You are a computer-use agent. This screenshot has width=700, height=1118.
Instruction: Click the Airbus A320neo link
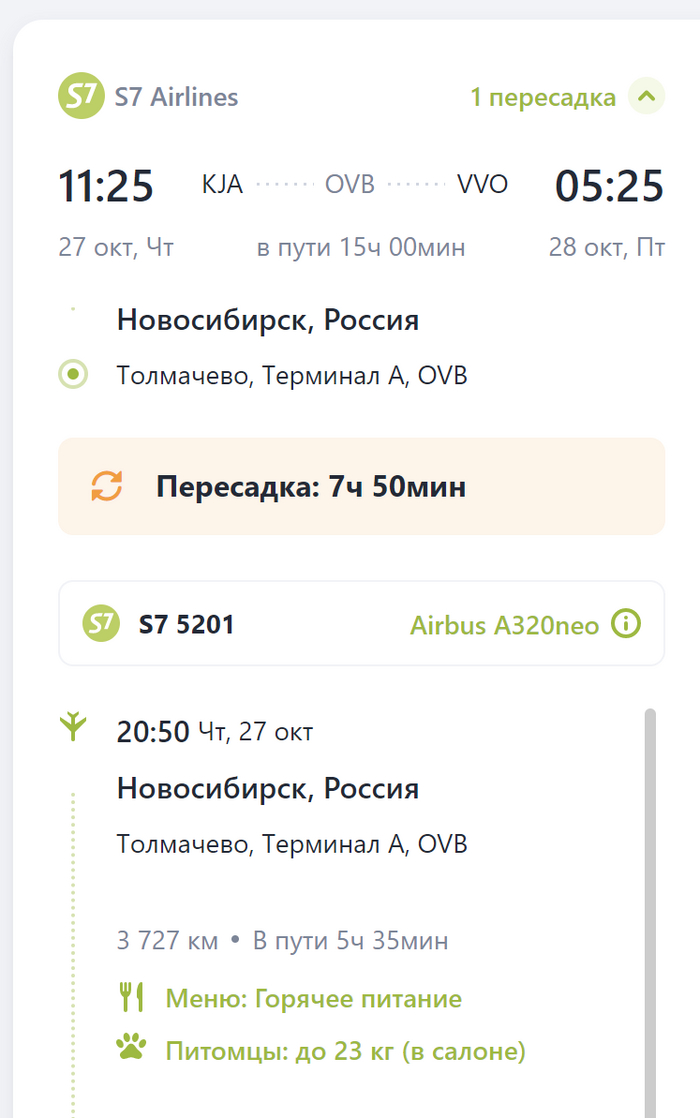point(504,625)
